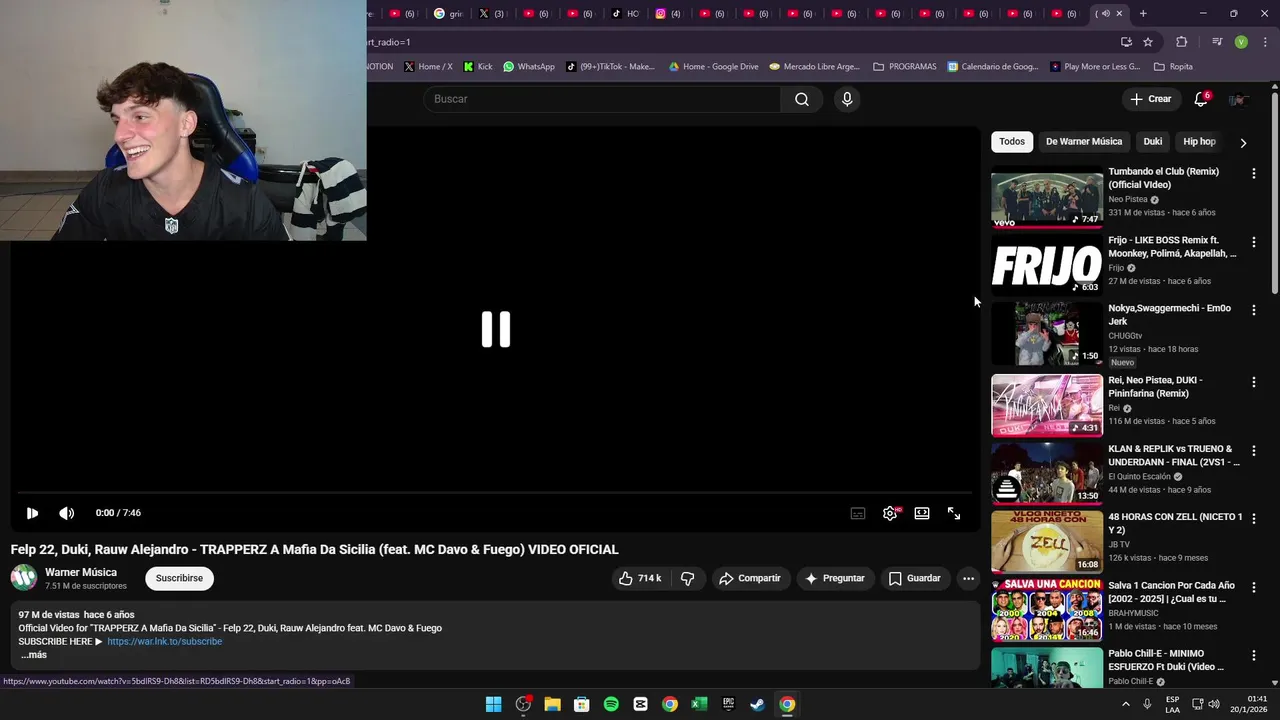Open the Warner Música channel avatar

coord(24,578)
